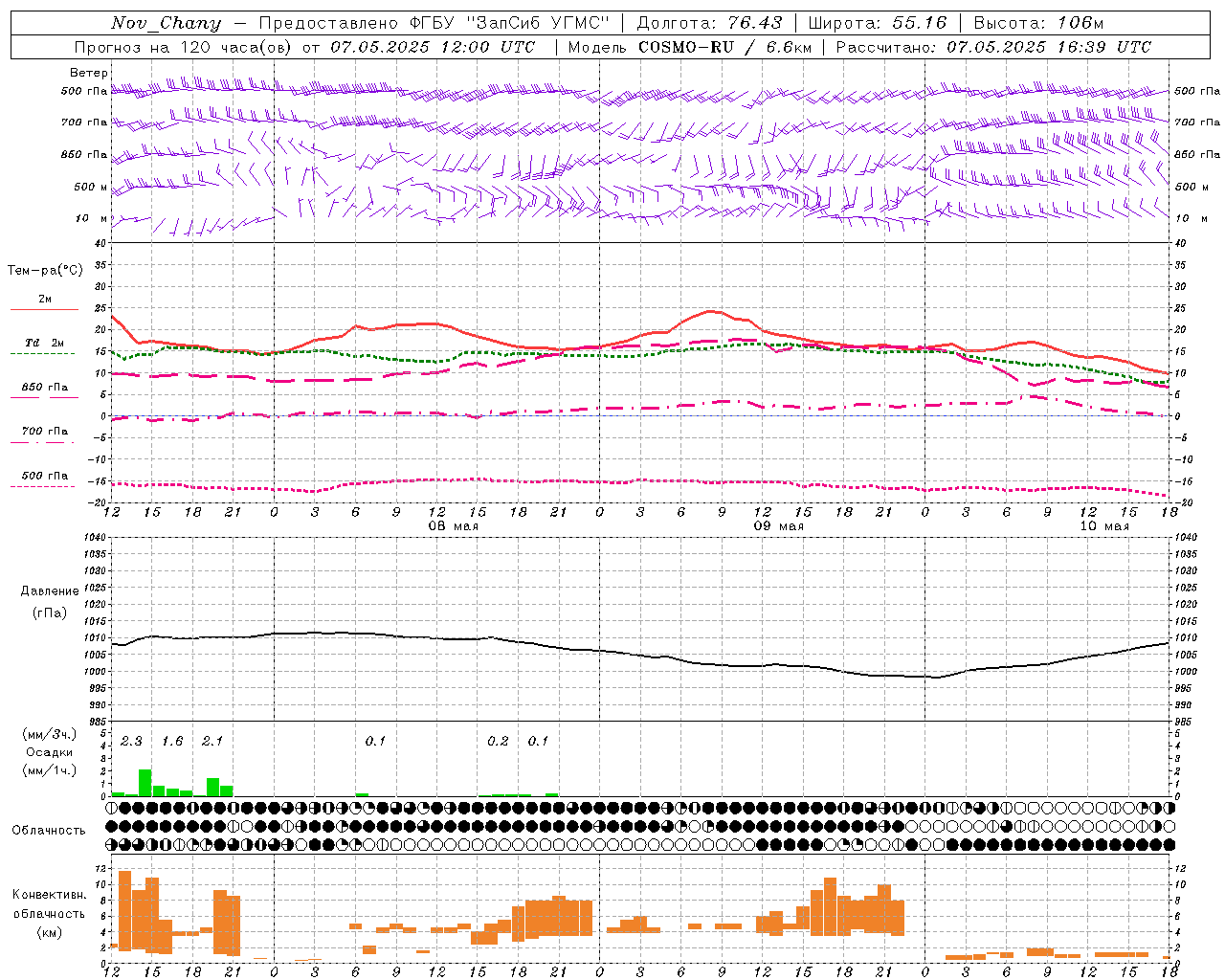The height and width of the screenshot is (980, 1225).
Task: Select calculation time '07.05.2025 16:39 UTC'
Action: (1049, 47)
